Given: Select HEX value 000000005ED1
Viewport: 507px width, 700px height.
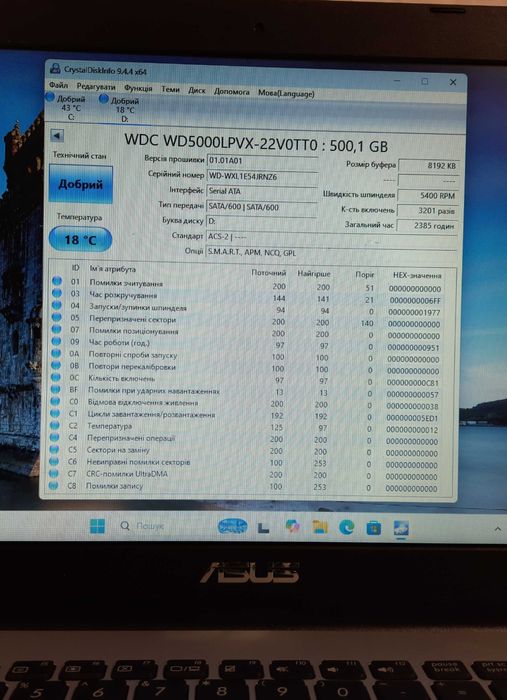Looking at the screenshot, I should 412,418.
